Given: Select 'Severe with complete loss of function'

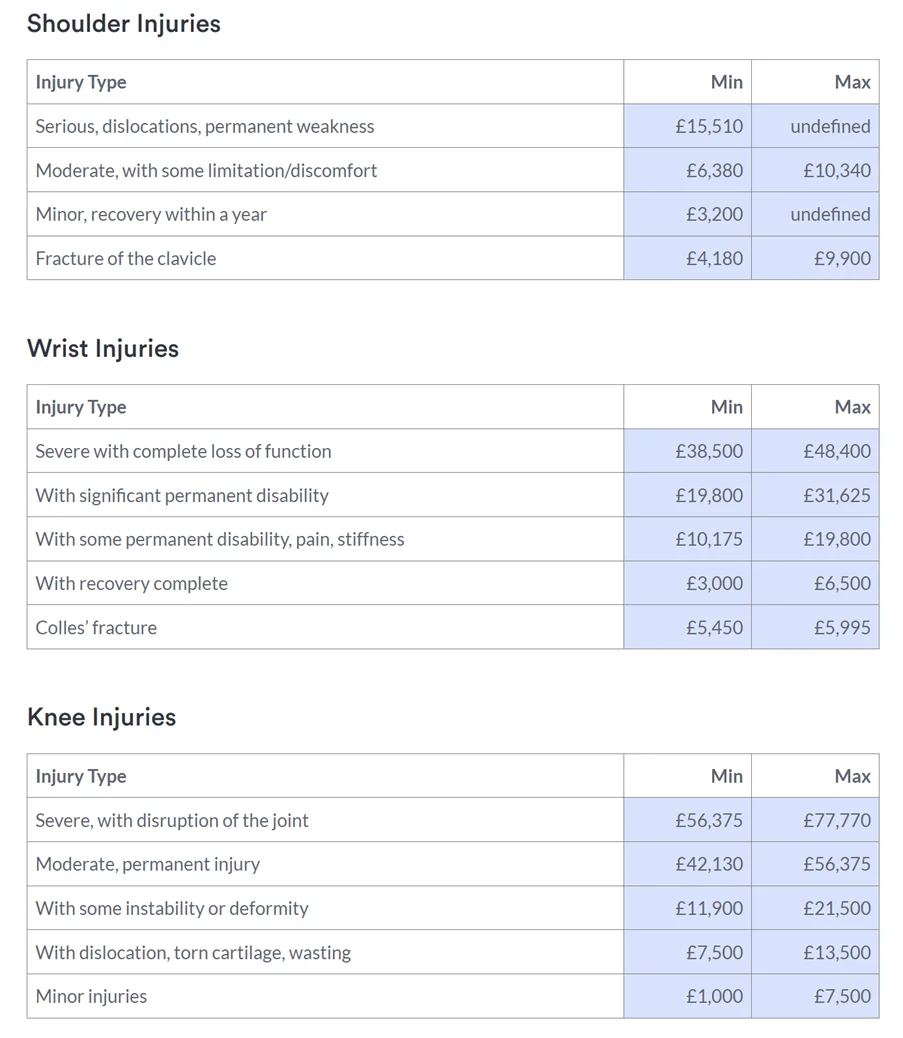Looking at the screenshot, I should [x=183, y=452].
